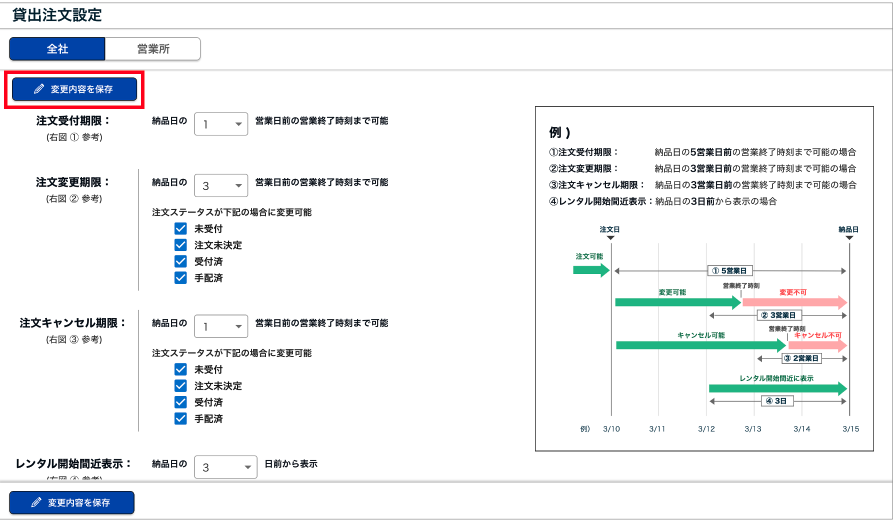Open the 注文受付期限 business days dropdown

(x=220, y=125)
